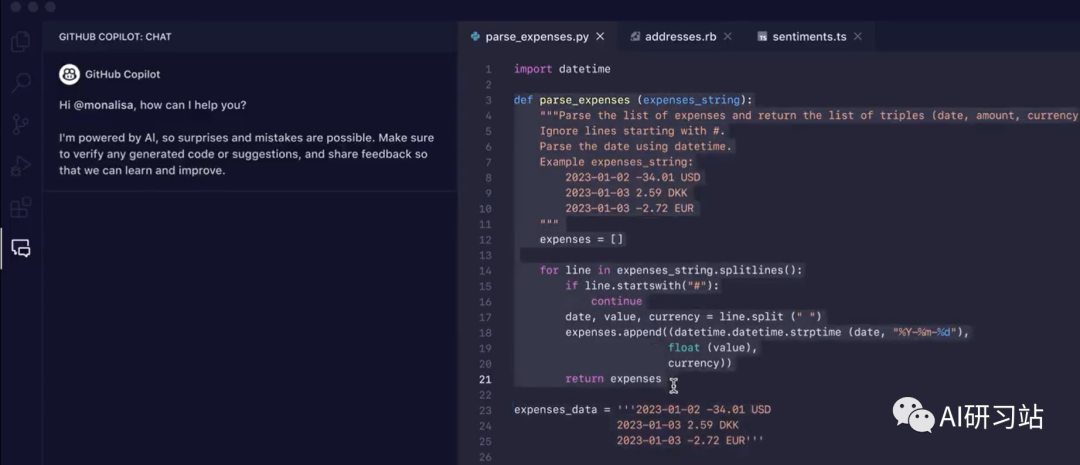Click "2023-01-03 -2.72 EUR'''" on line 25
Screen dimensions: 1080x465
(690, 441)
